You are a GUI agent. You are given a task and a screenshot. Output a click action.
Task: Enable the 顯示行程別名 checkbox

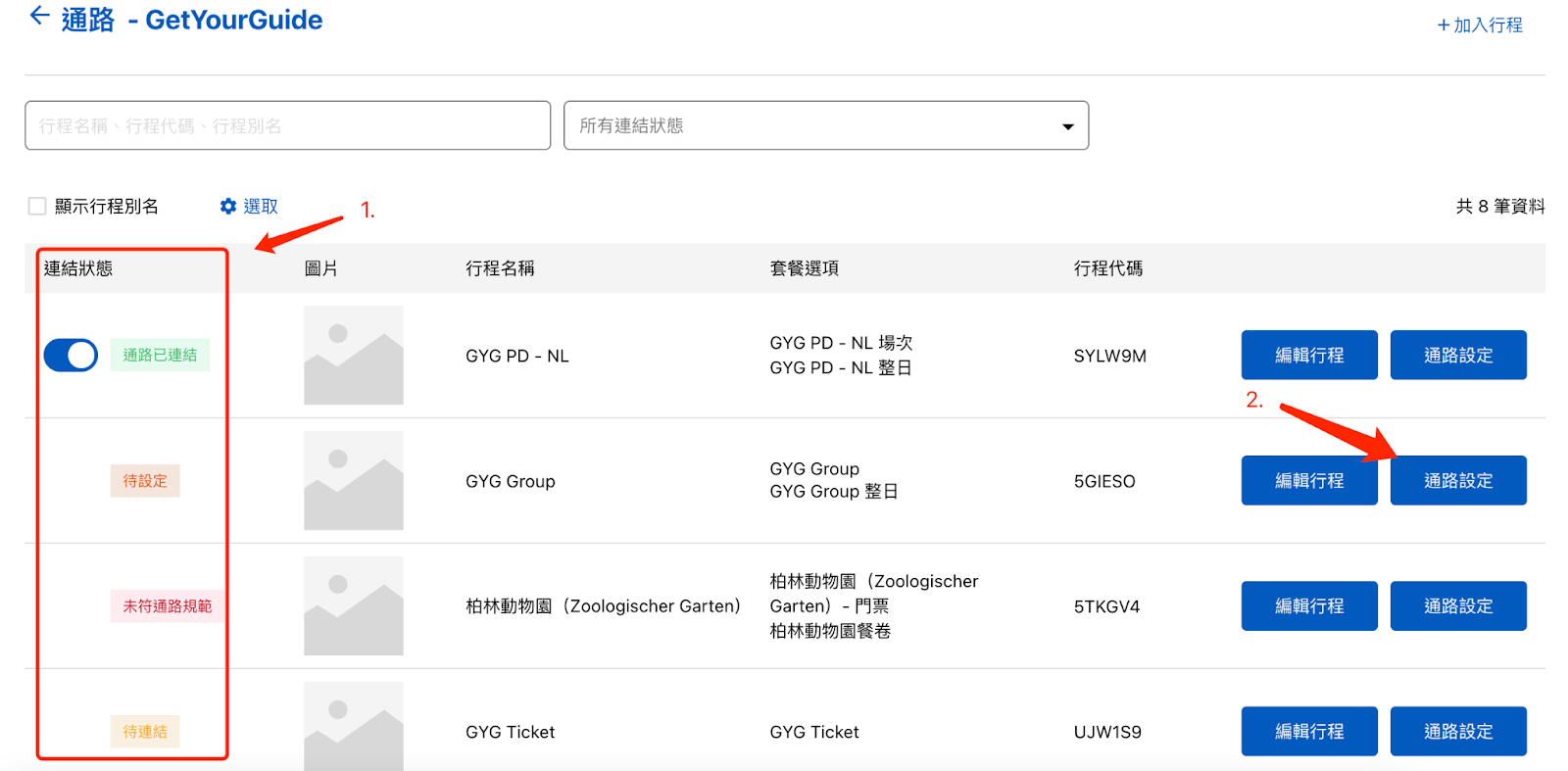37,207
